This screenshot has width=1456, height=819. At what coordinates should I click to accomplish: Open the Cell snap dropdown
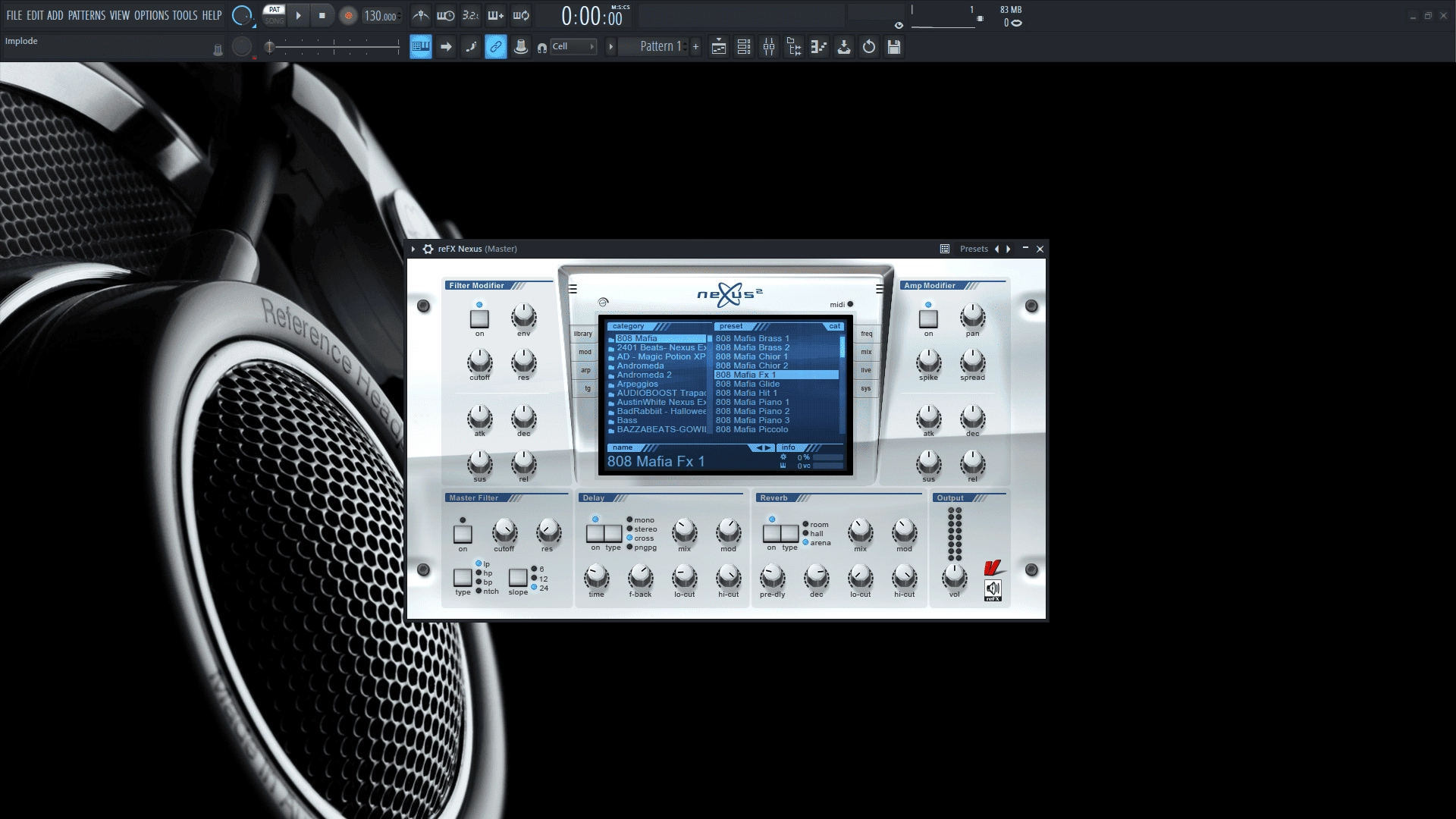(x=574, y=47)
